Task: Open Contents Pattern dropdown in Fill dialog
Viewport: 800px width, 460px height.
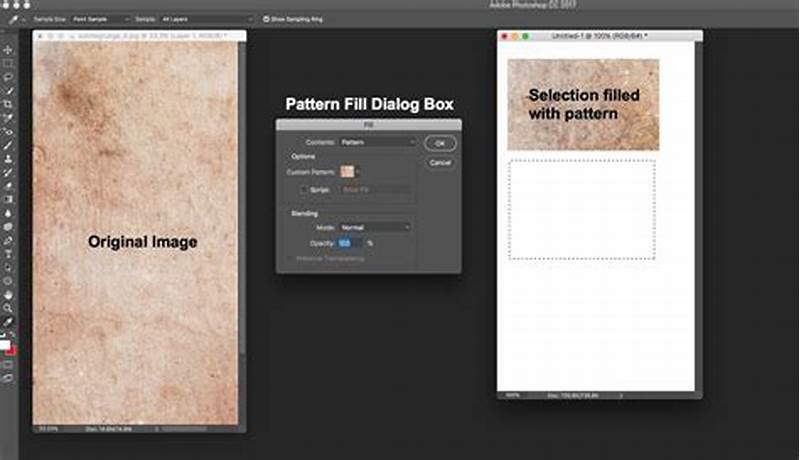Action: 378,142
